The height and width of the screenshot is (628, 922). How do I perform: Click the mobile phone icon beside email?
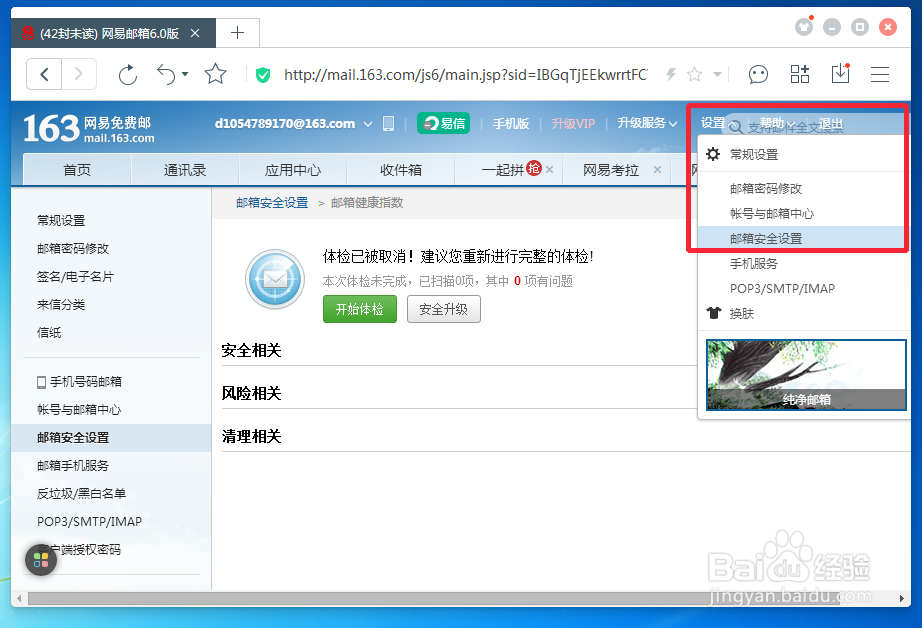(x=388, y=123)
